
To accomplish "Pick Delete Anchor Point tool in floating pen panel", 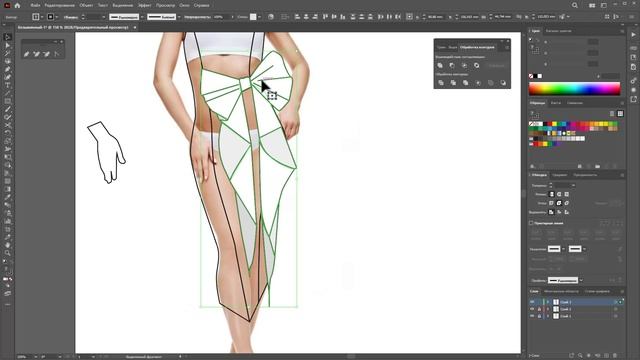I will coord(47,54).
